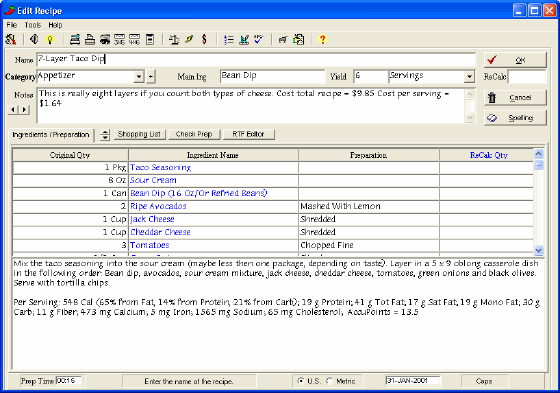Expand the Category dropdown arrow
Viewport: 560px width, 393px height.
pos(139,76)
